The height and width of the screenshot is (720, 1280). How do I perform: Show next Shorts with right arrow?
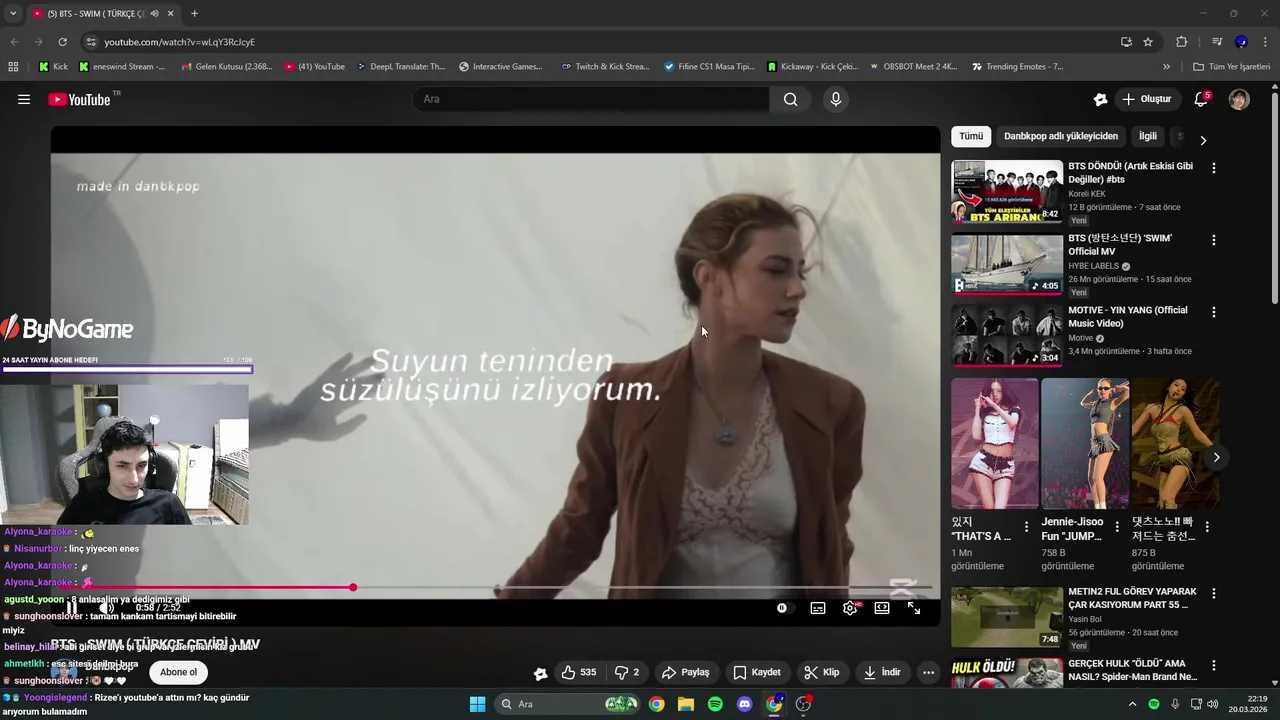(x=1216, y=457)
